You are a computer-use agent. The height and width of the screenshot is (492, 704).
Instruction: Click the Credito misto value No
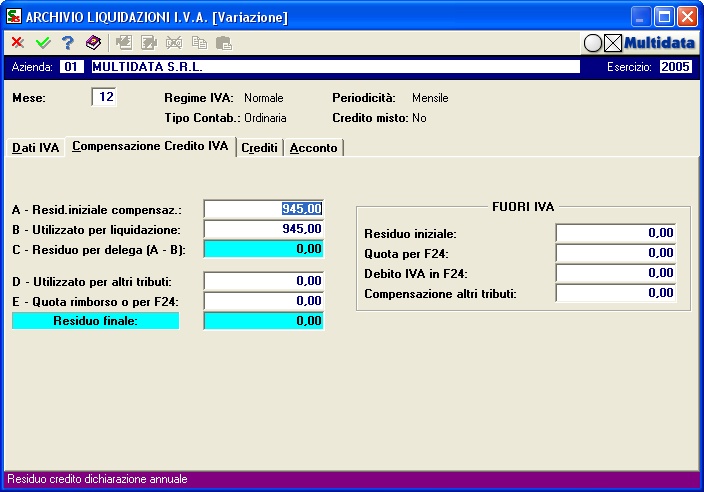[x=419, y=118]
